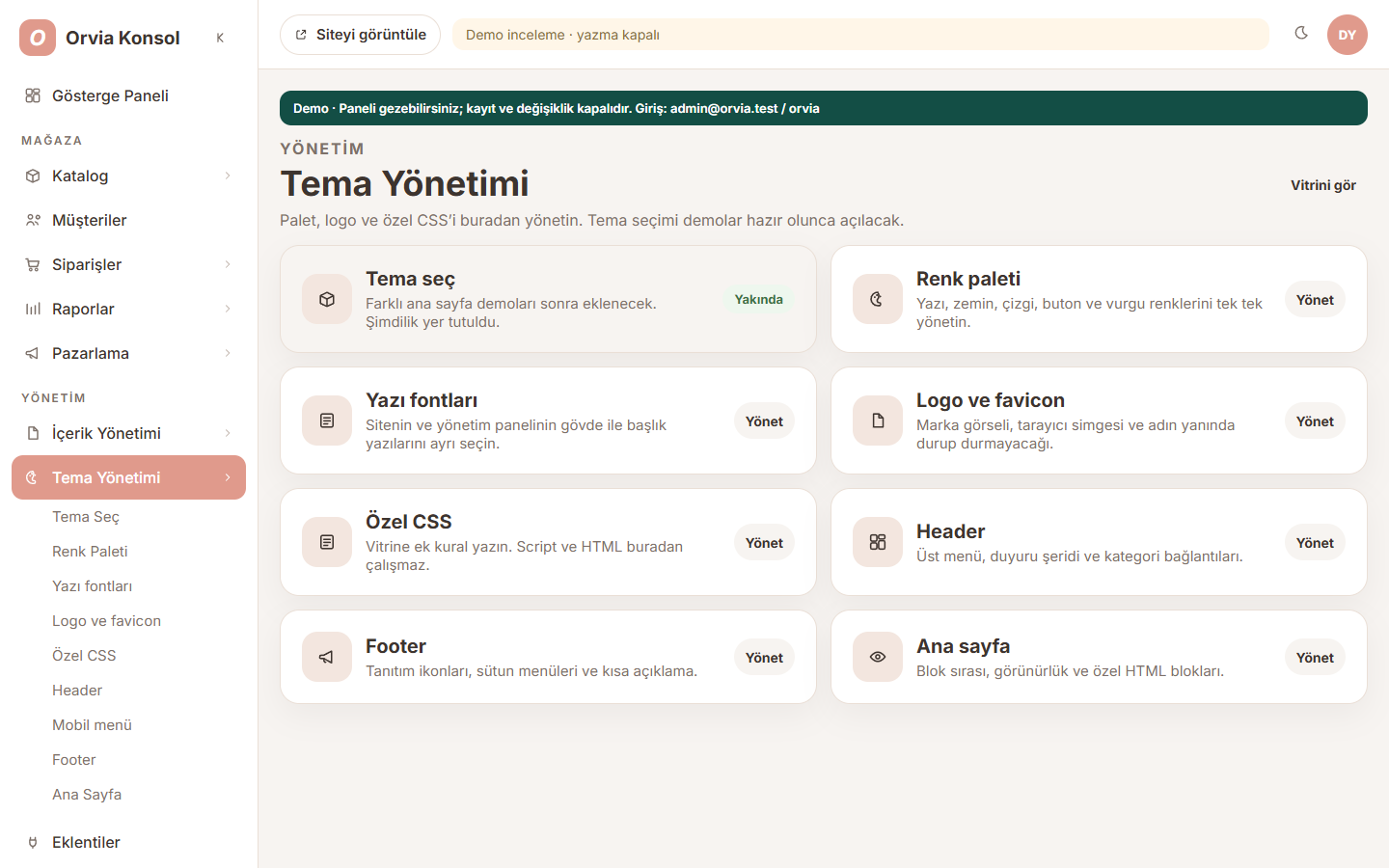Click Yönet on Özel CSS card

click(764, 543)
